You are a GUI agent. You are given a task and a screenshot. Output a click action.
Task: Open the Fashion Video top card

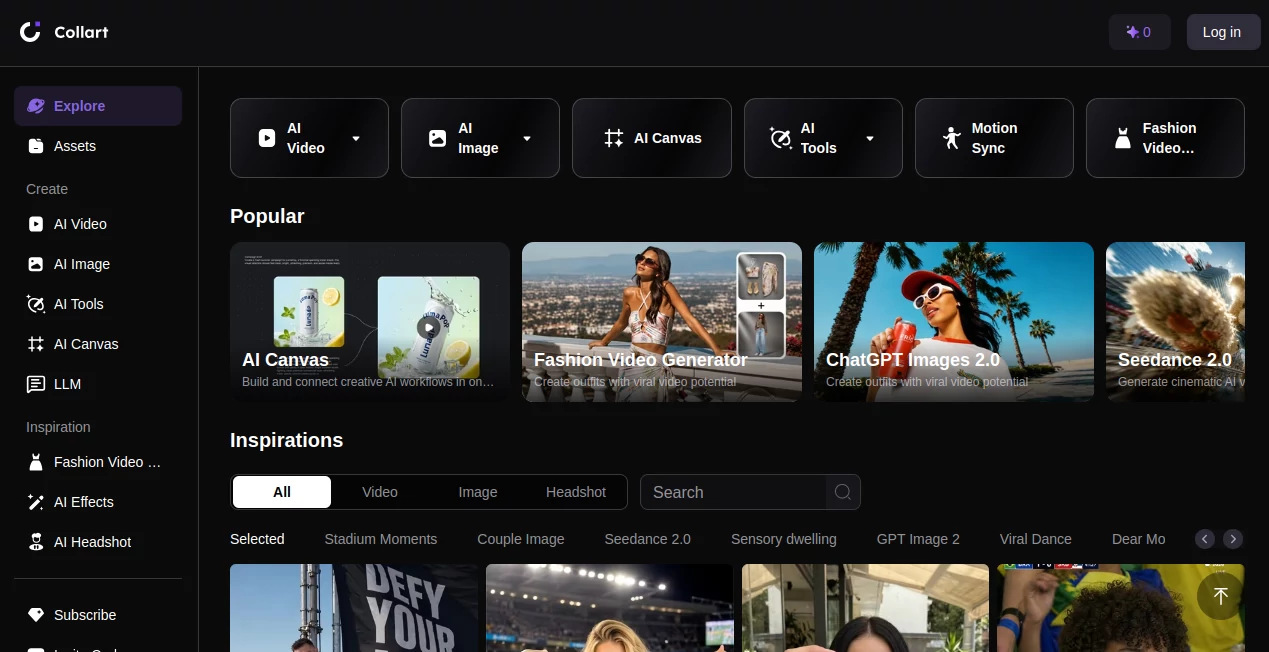(1165, 138)
